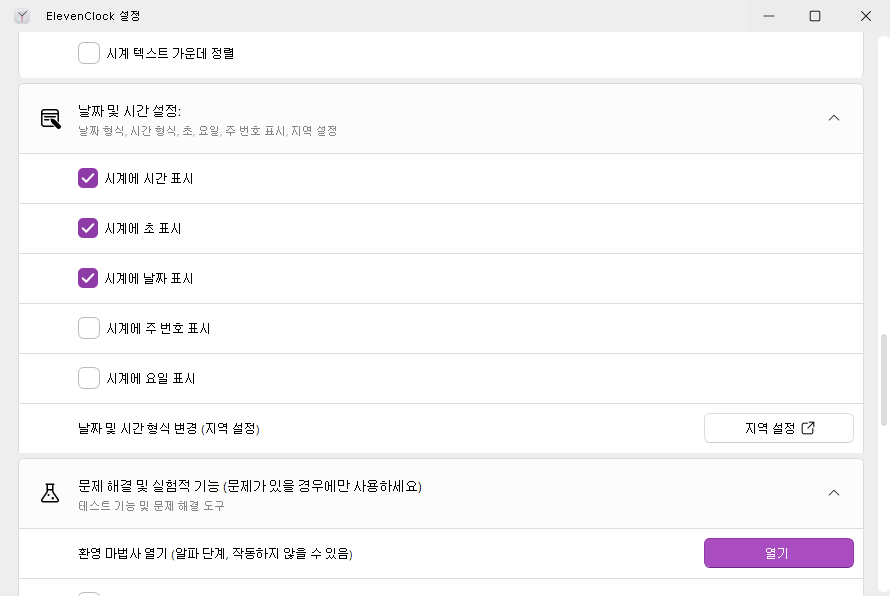This screenshot has width=890, height=596.
Task: Collapse the 날짜 및 시간 설정 section chevron
Action: coord(834,118)
